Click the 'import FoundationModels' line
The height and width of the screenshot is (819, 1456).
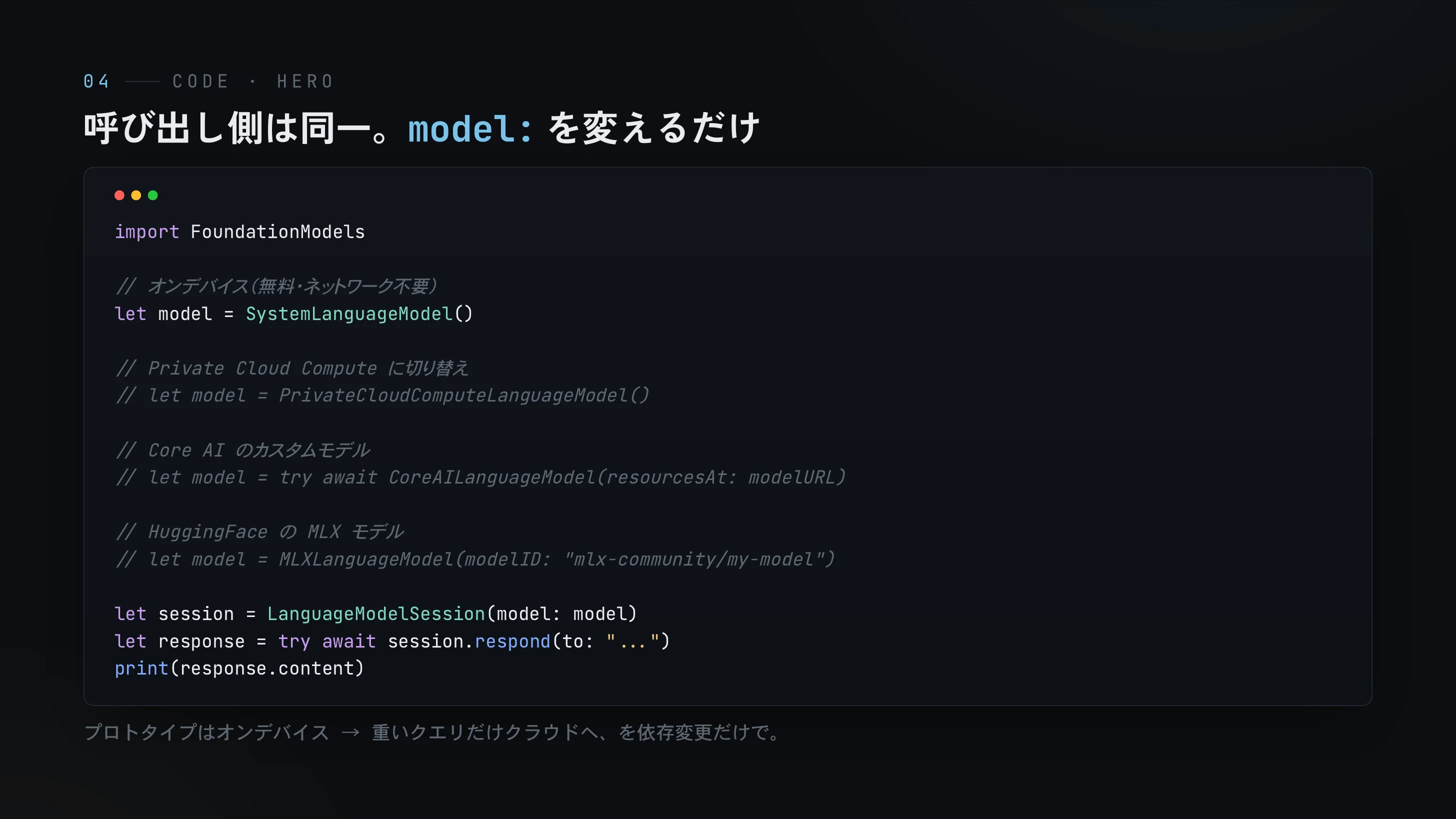pos(239,231)
